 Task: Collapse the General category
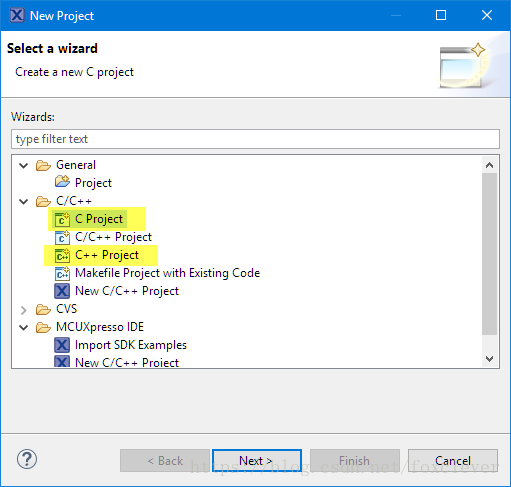[24, 165]
